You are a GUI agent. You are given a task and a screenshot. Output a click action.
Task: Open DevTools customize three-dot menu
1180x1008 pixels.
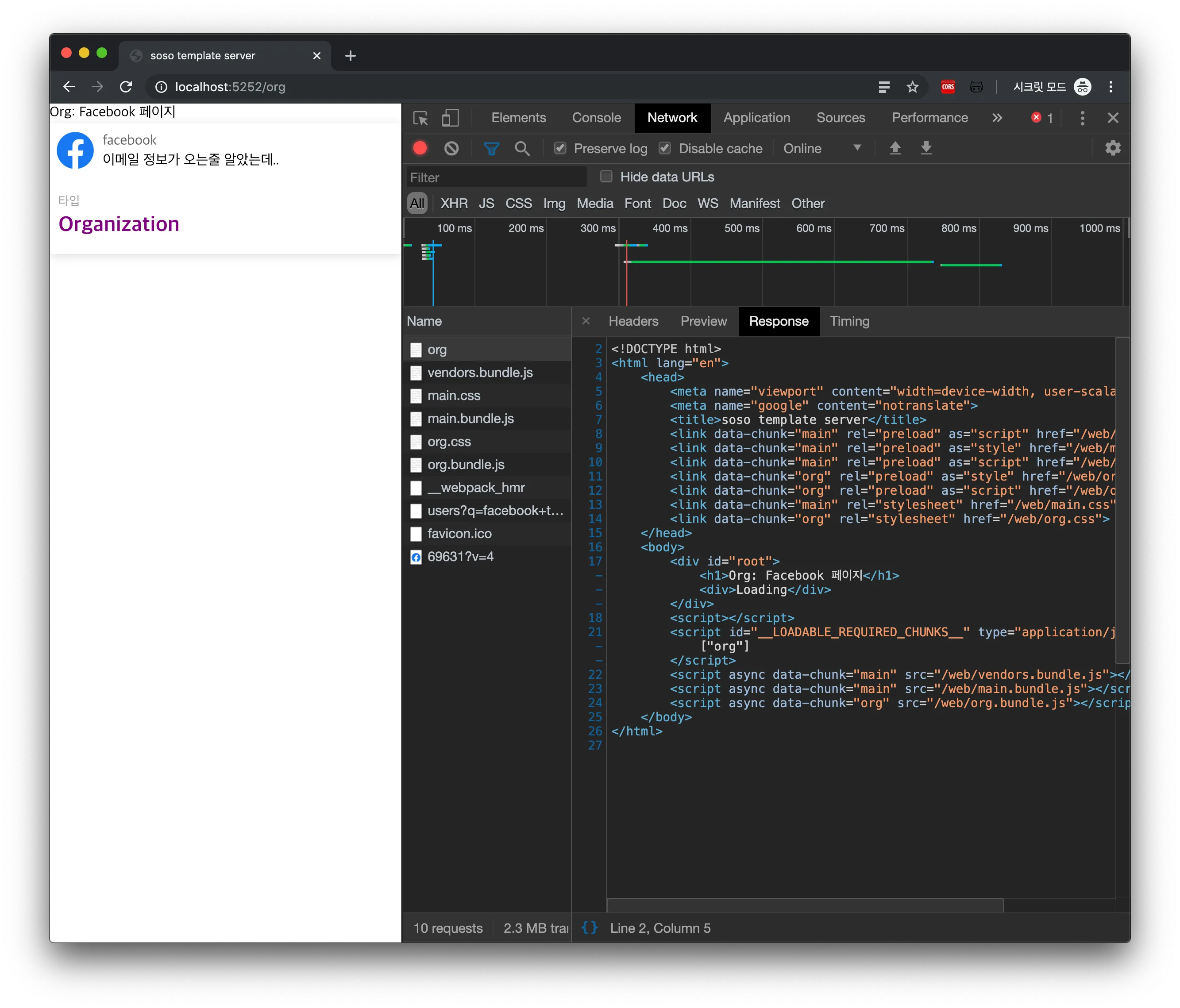point(1083,118)
